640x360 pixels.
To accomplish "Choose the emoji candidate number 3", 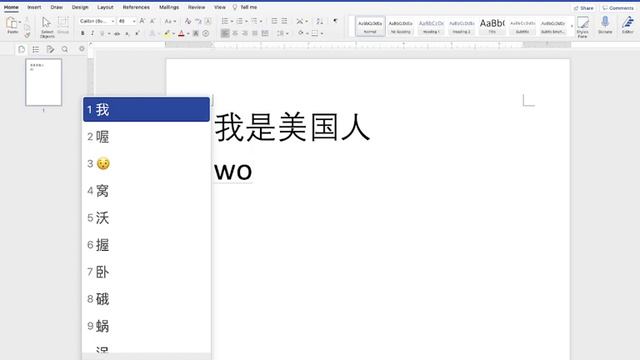I will coord(147,164).
